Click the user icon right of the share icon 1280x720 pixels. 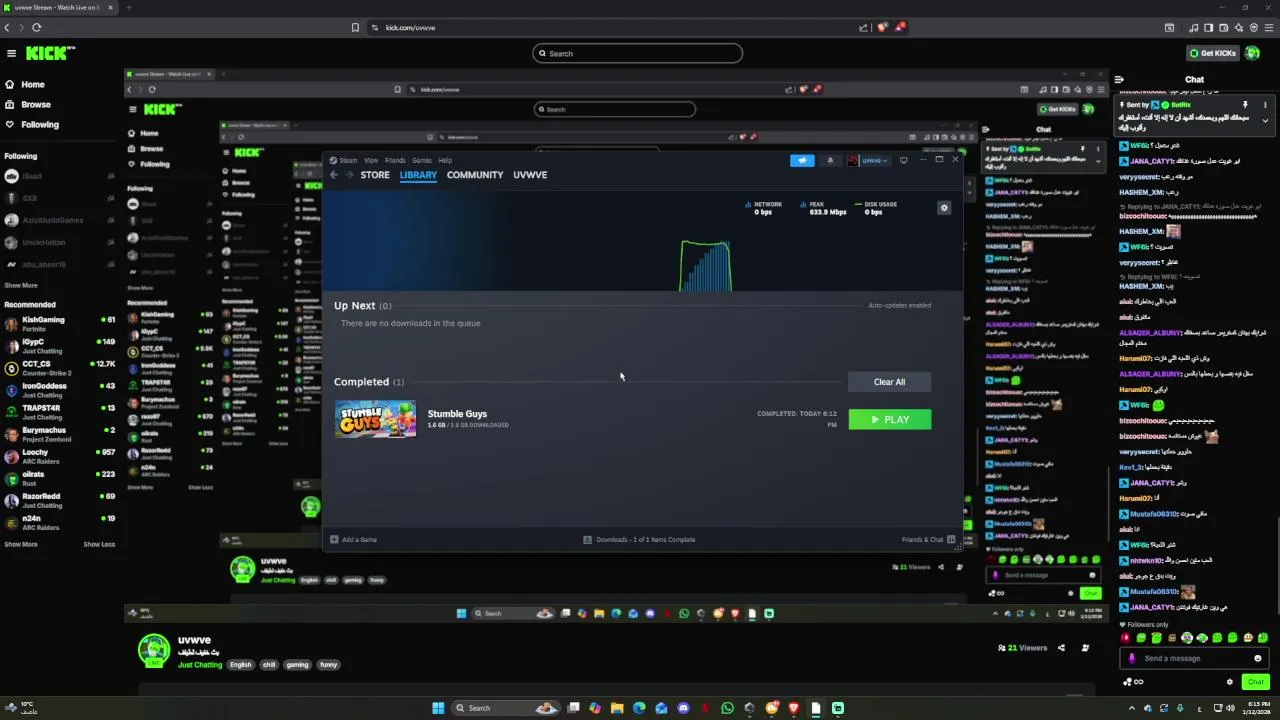tap(1085, 648)
